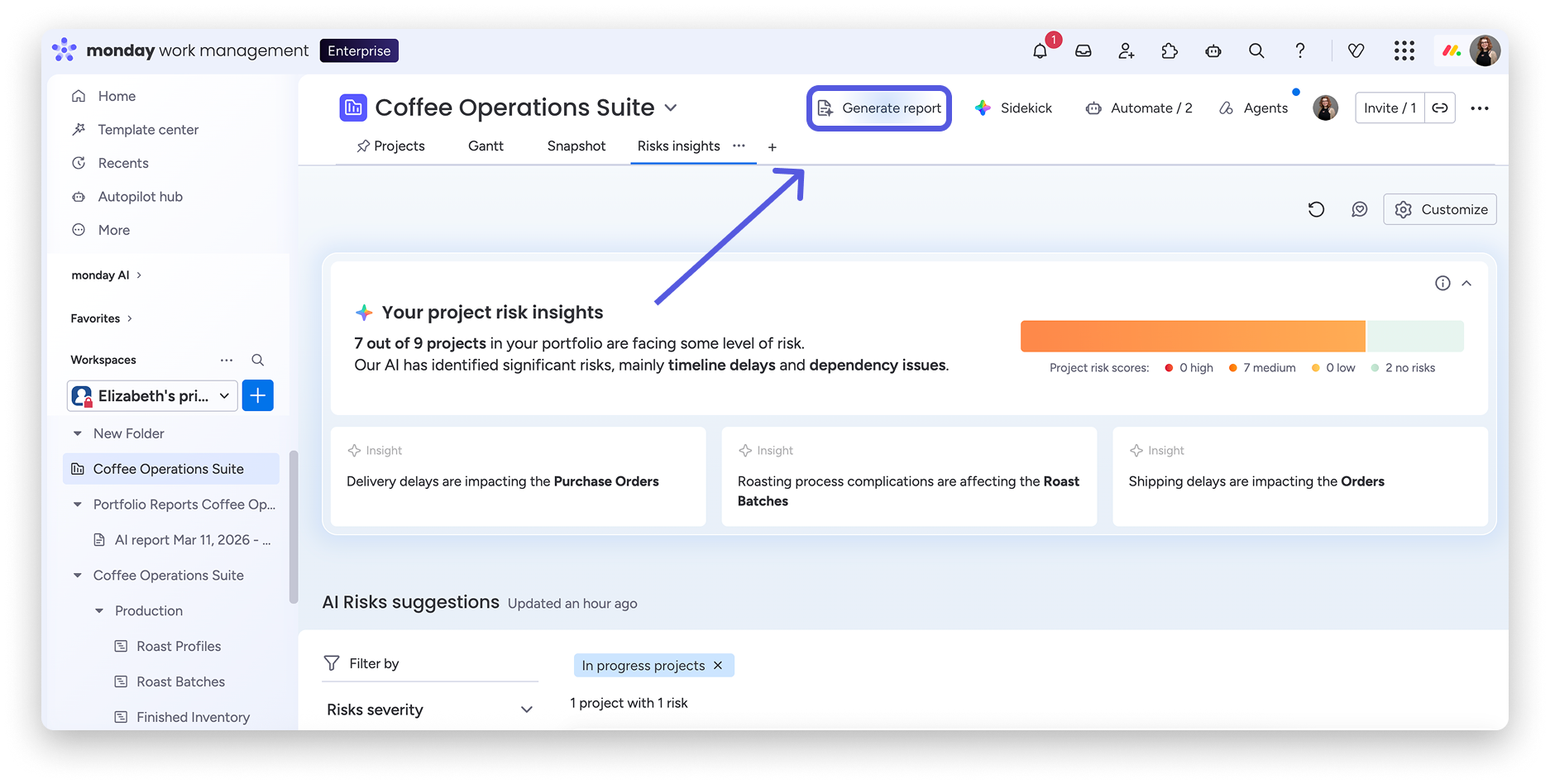1550x784 pixels.
Task: Open the Elizabeth's workspace selector dropdown
Action: click(152, 396)
